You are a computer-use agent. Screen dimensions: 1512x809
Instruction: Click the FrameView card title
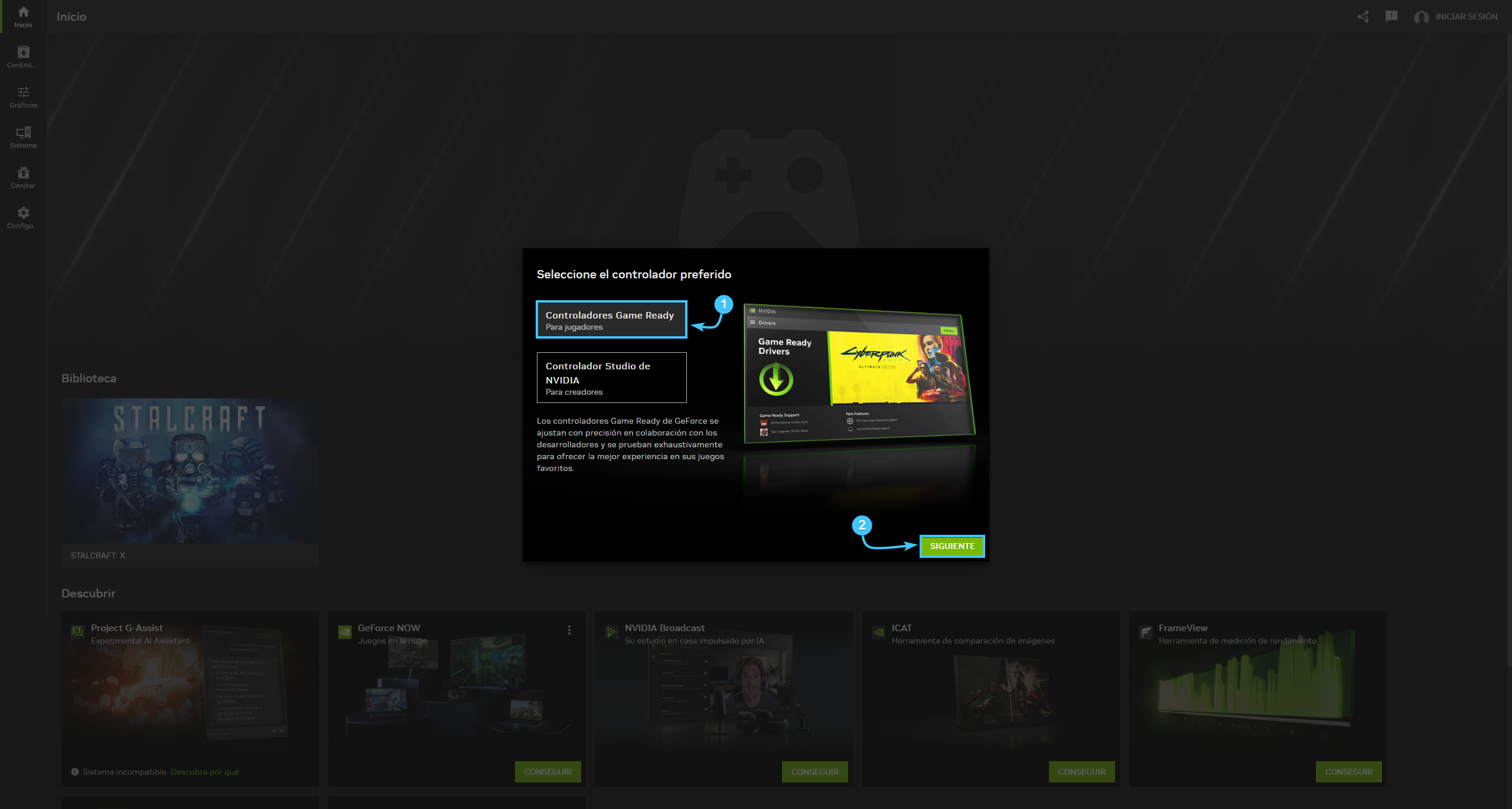coord(1183,628)
